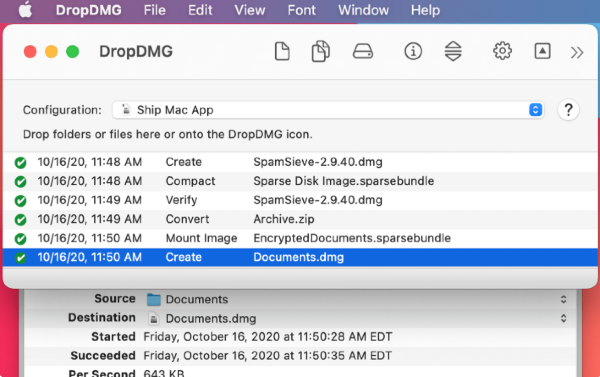Click the window's red close button
600x377 pixels.
(30, 51)
